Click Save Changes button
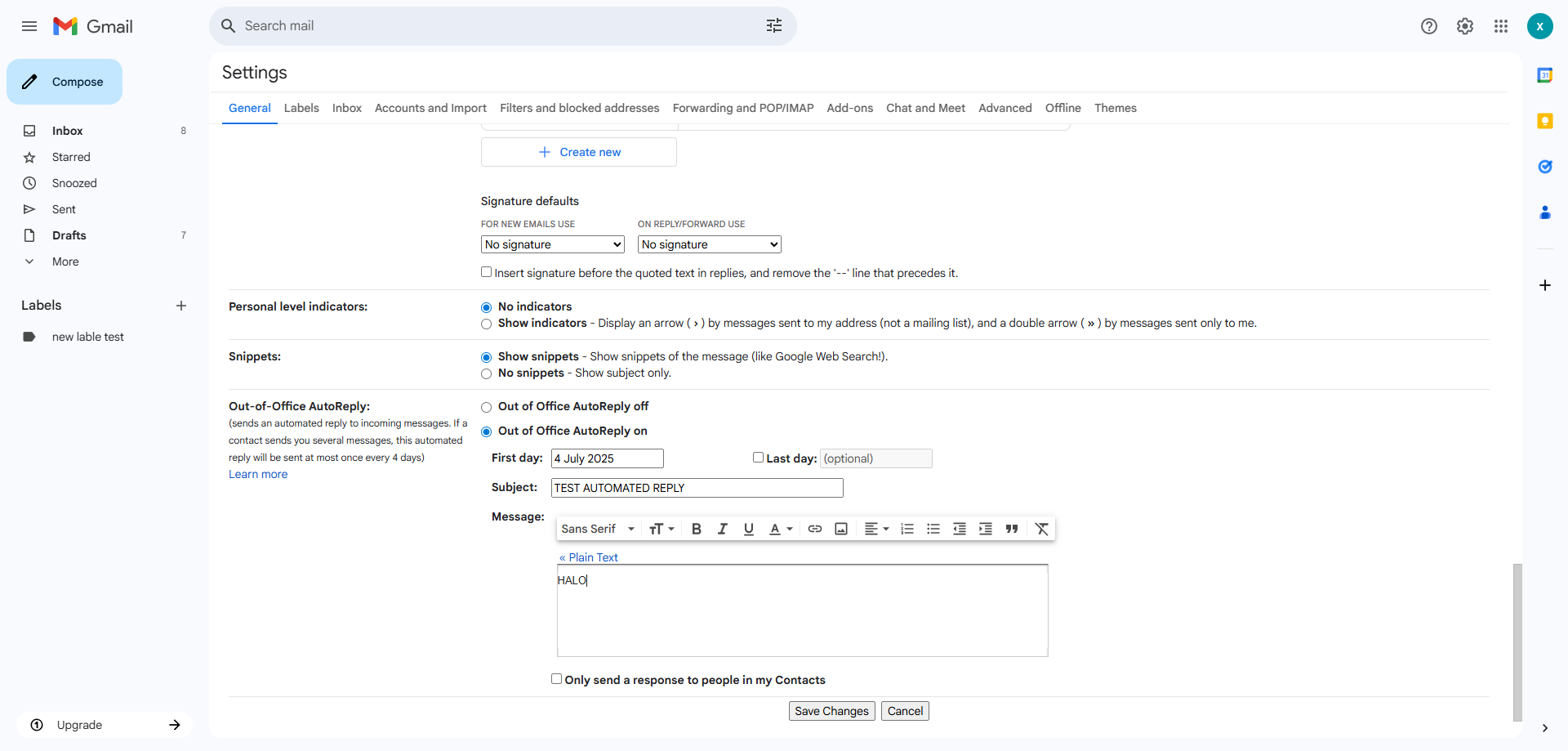The height and width of the screenshot is (751, 1568). pos(832,711)
